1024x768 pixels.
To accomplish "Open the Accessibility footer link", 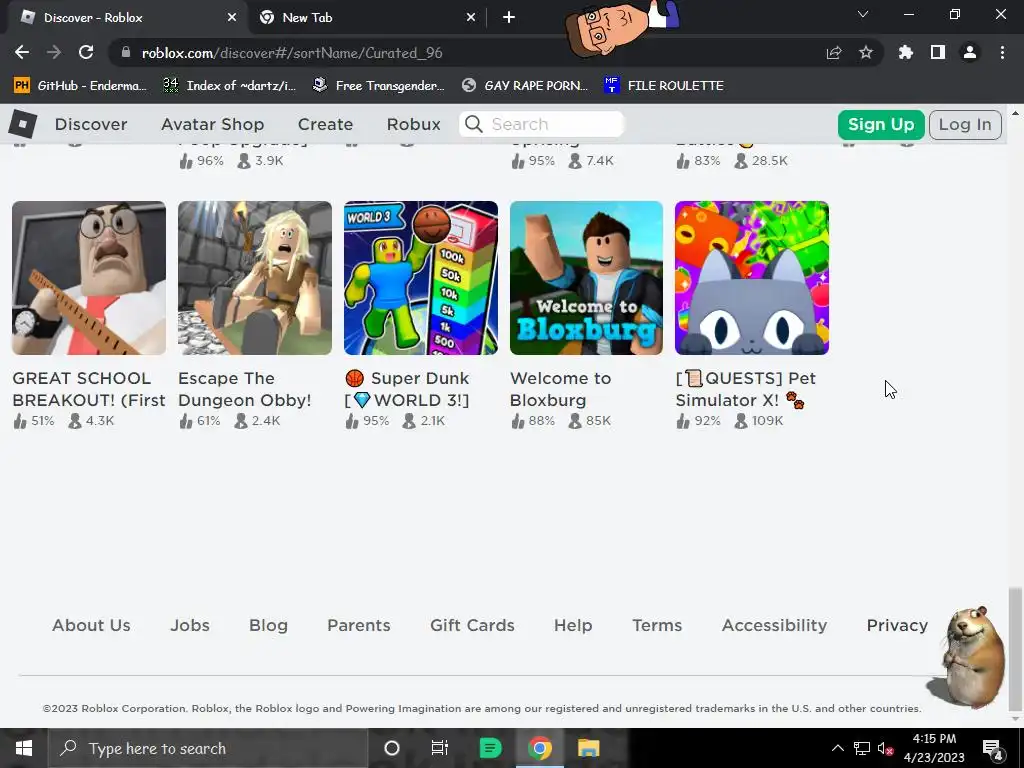I will (x=775, y=625).
